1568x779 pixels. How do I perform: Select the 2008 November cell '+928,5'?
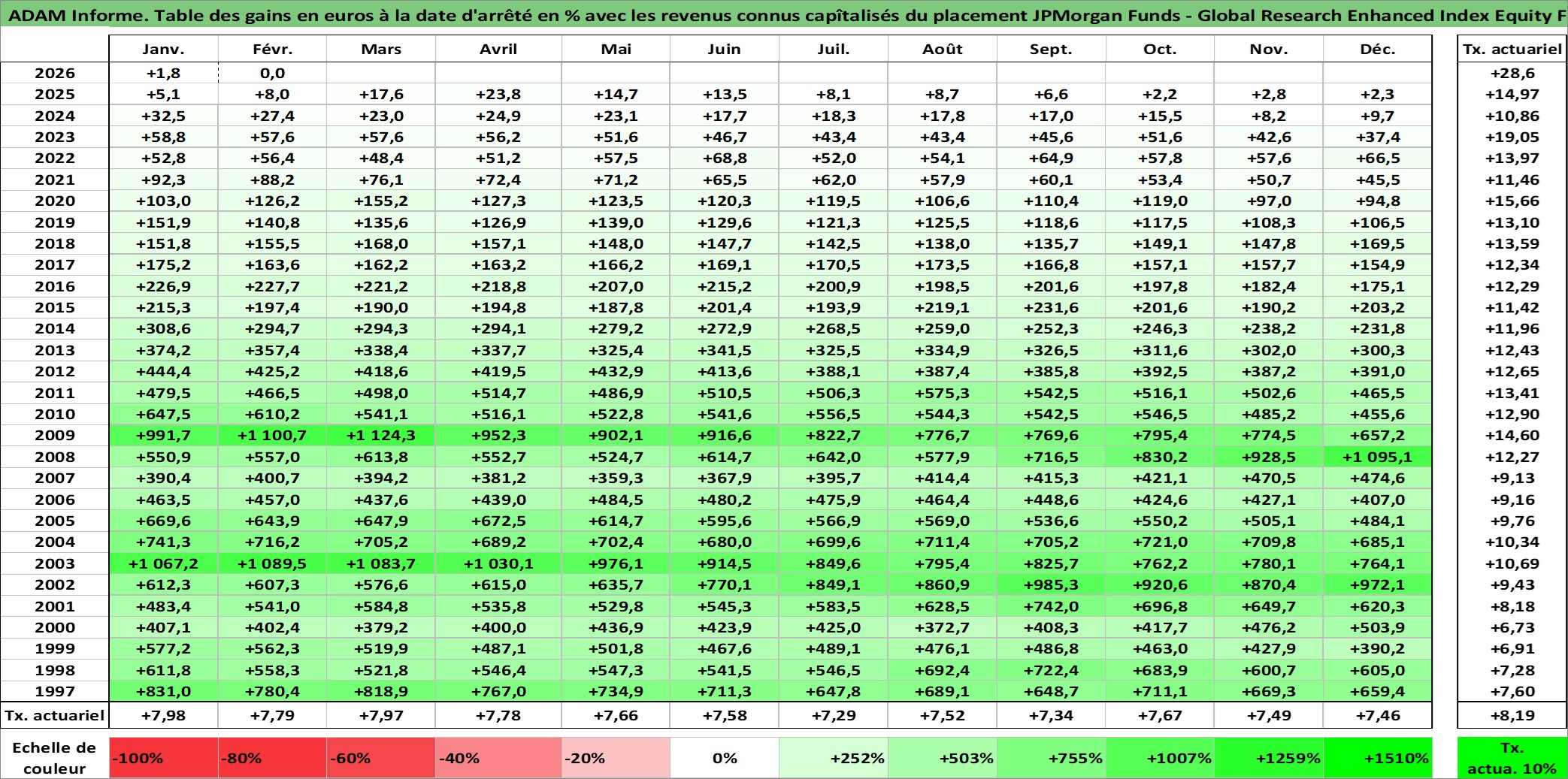pos(1270,457)
